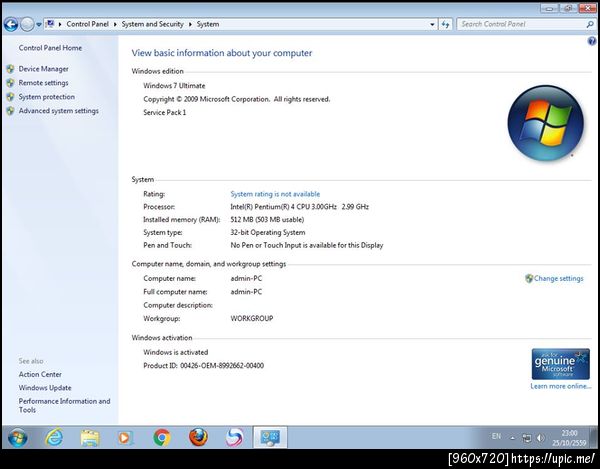The height and width of the screenshot is (469, 600).
Task: Expand arrow after Control Panel breadcrumb
Action: 115,24
